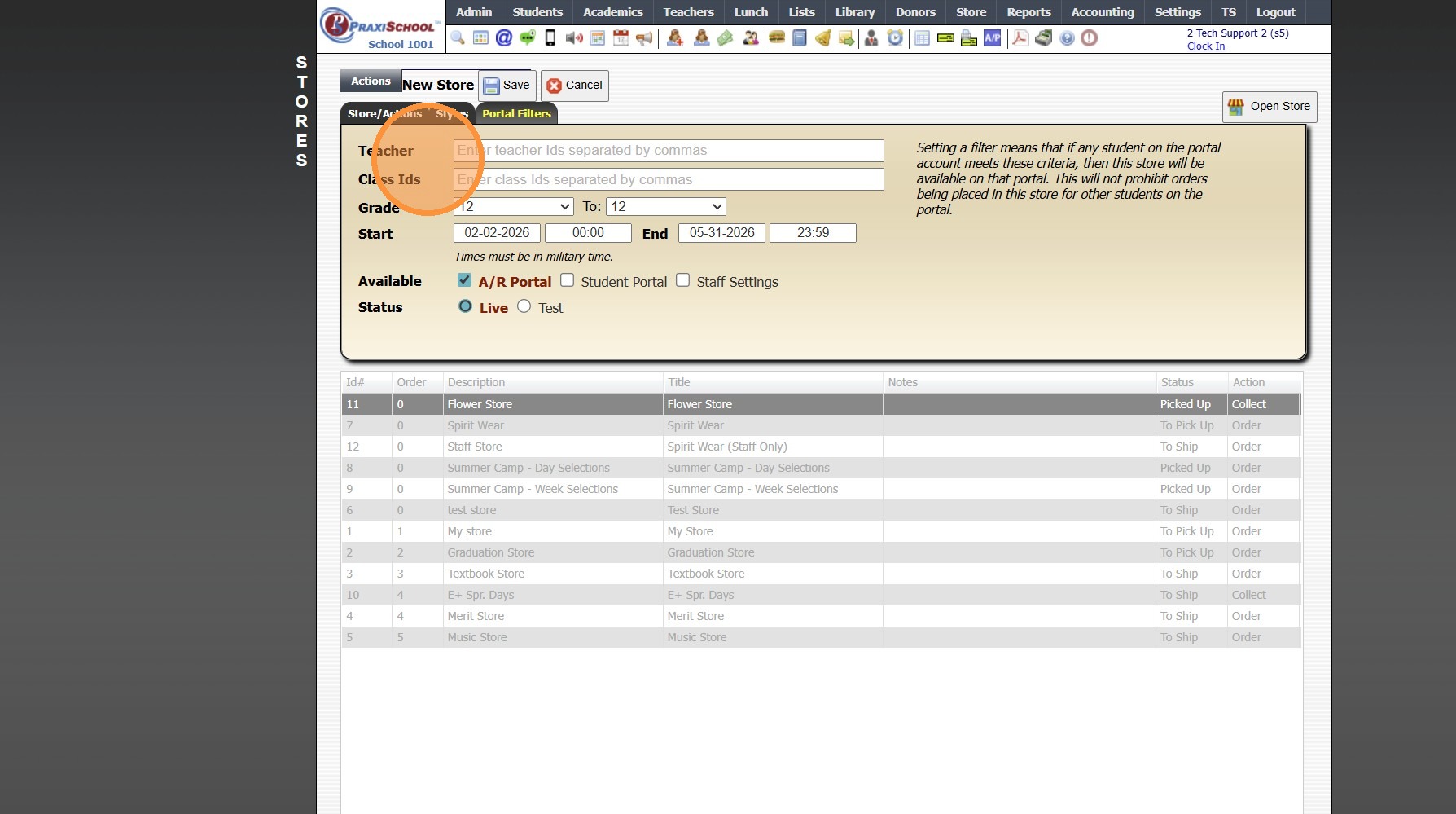Click the red exclamation alert icon
Image resolution: width=1456 pixels, height=814 pixels.
(x=1090, y=38)
